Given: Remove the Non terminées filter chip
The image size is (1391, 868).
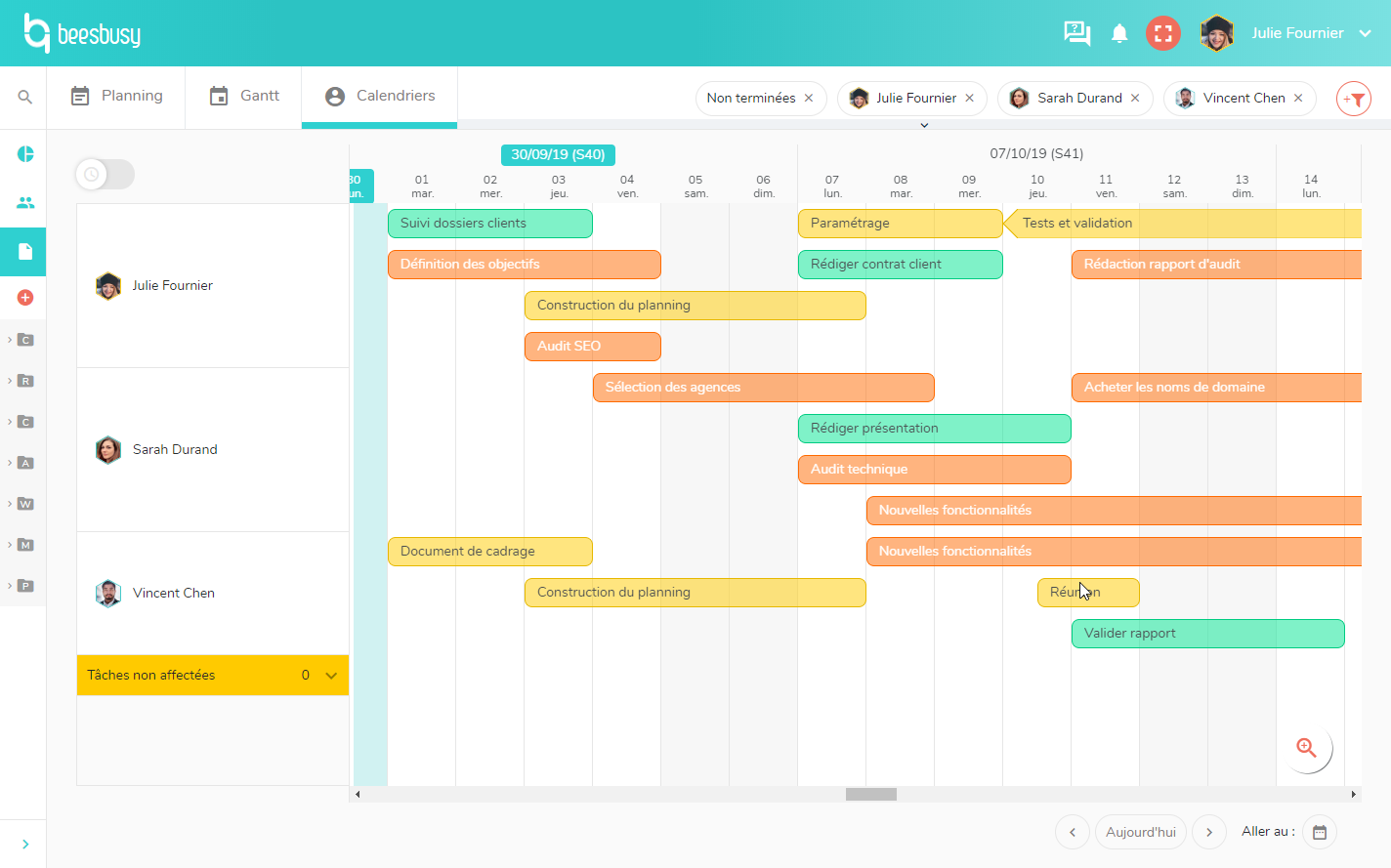Looking at the screenshot, I should [809, 99].
